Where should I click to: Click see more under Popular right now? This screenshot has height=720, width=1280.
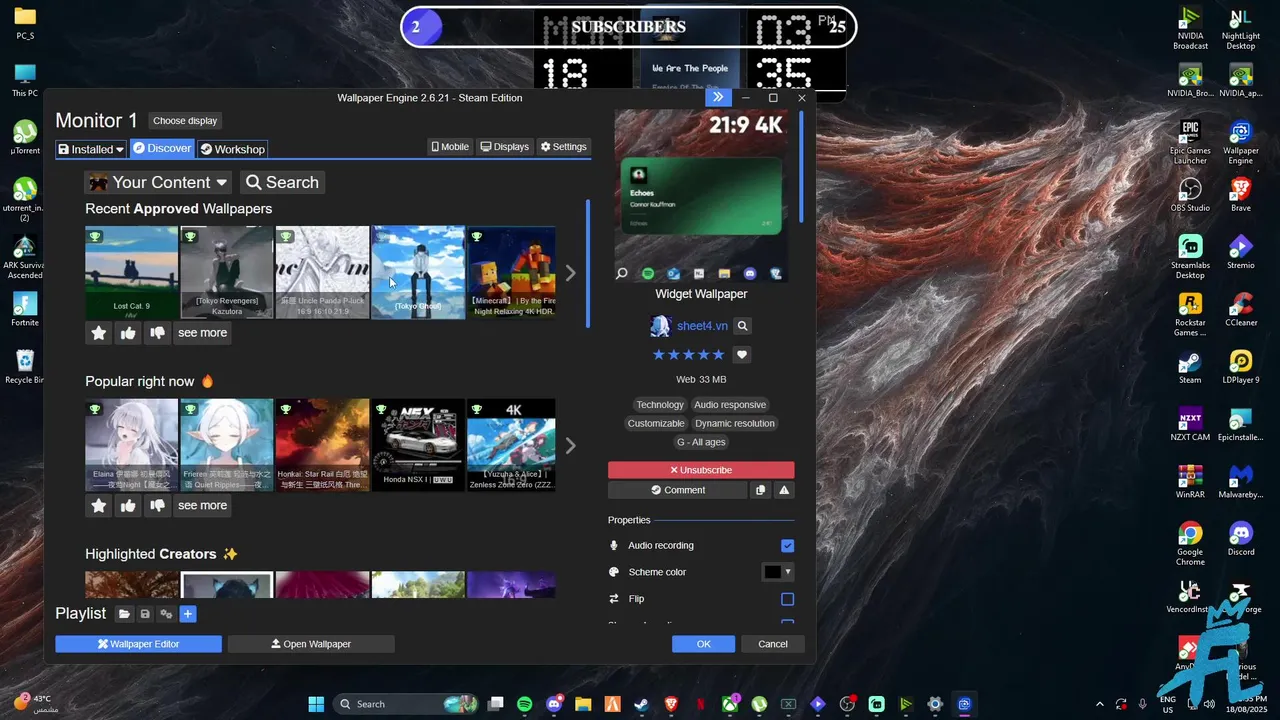202,506
